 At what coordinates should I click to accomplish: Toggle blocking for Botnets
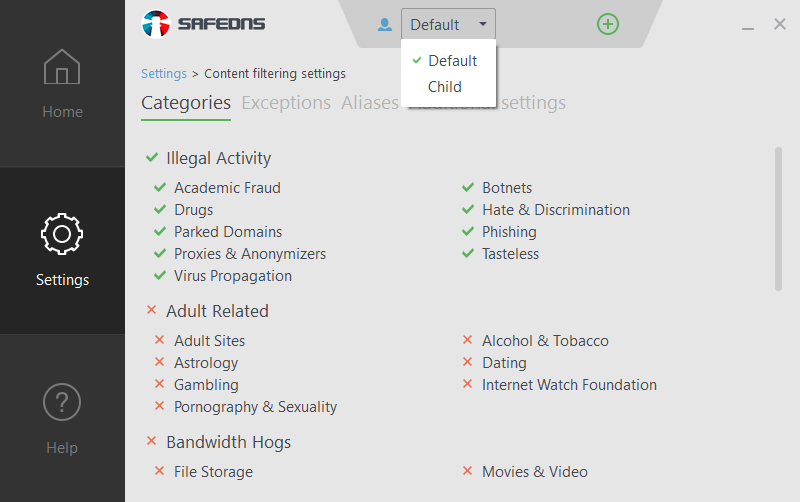(x=467, y=188)
